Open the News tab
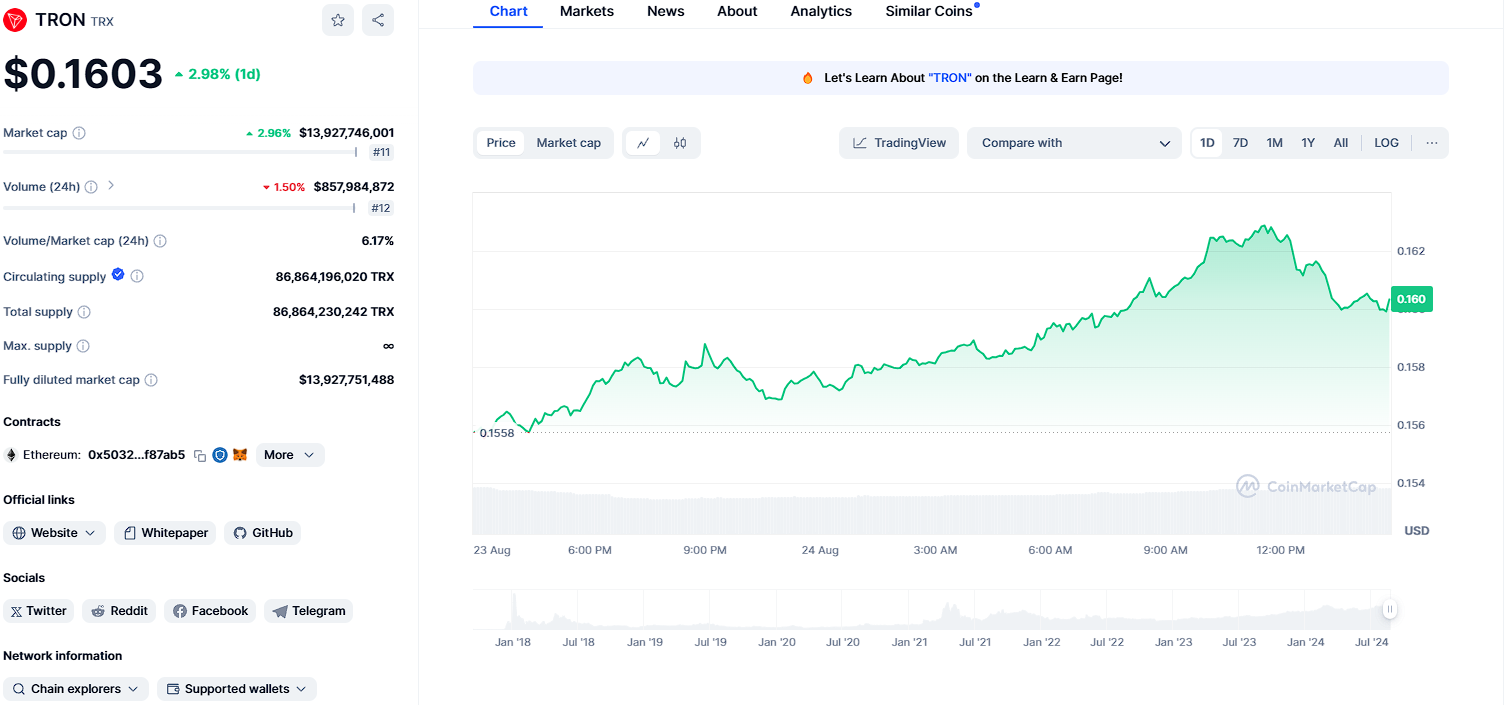The image size is (1504, 705). pyautogui.click(x=666, y=11)
